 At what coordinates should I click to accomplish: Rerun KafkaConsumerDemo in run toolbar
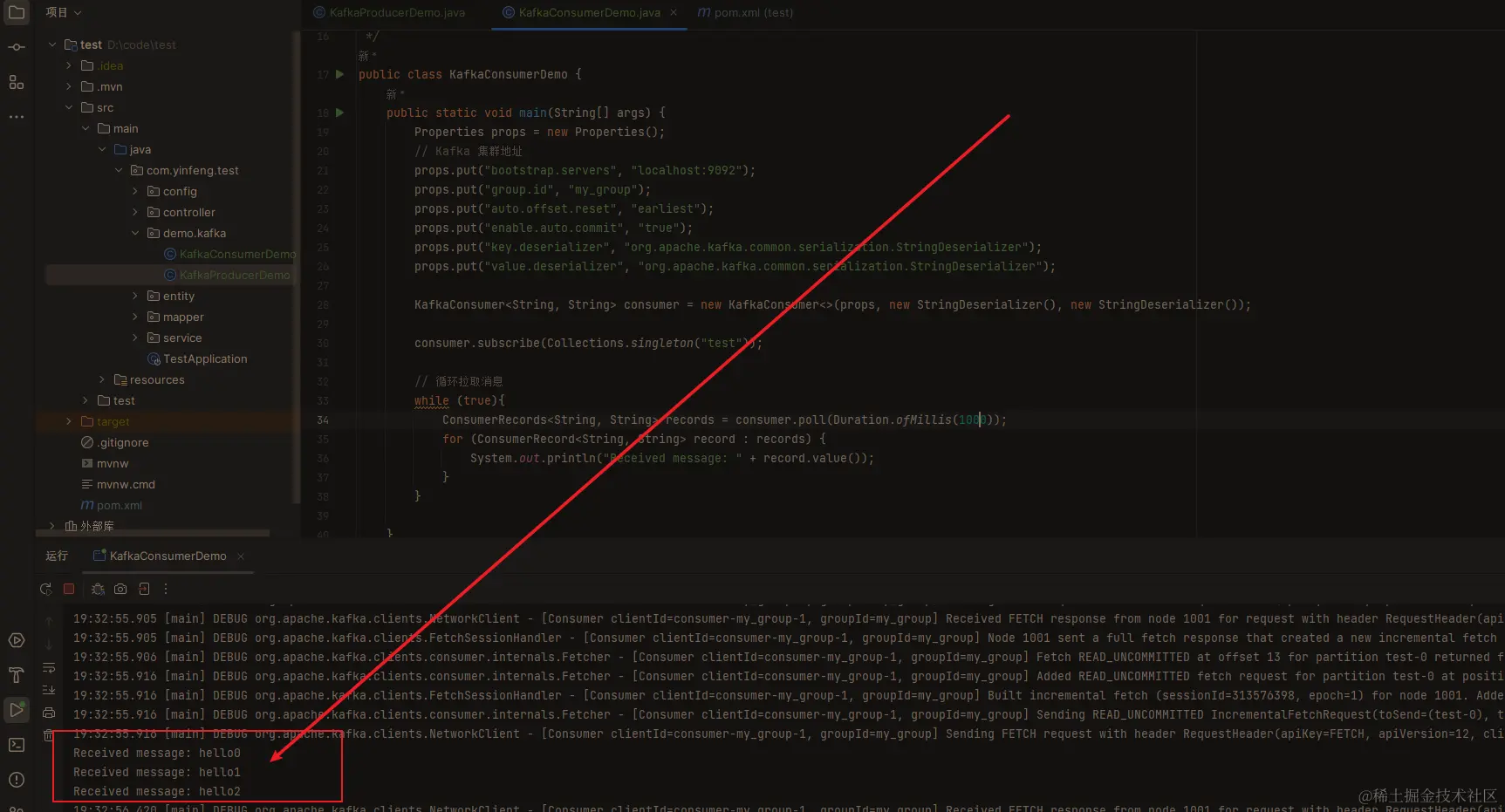pyautogui.click(x=46, y=589)
